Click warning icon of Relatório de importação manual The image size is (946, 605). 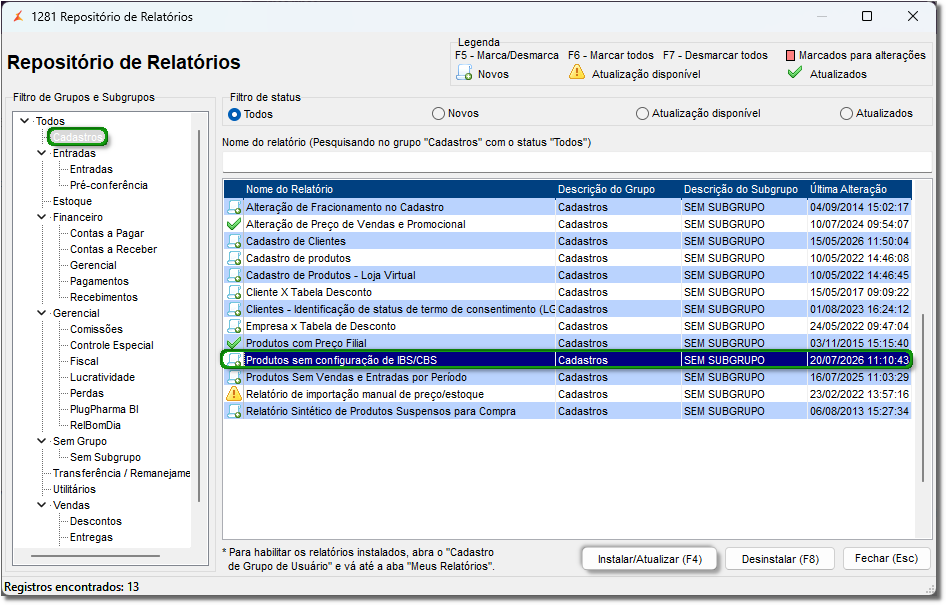pos(233,394)
